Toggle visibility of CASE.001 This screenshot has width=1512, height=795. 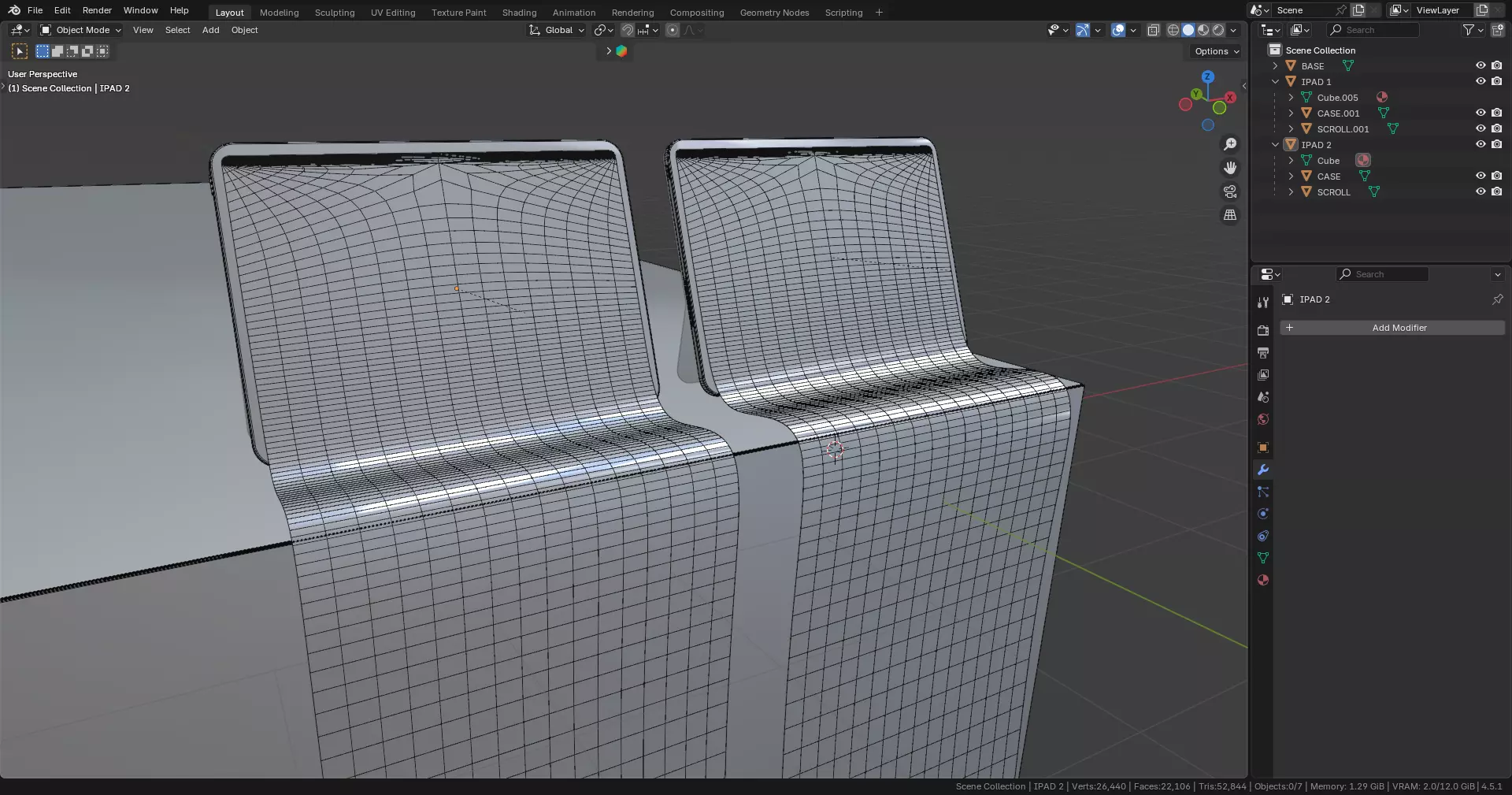point(1480,113)
